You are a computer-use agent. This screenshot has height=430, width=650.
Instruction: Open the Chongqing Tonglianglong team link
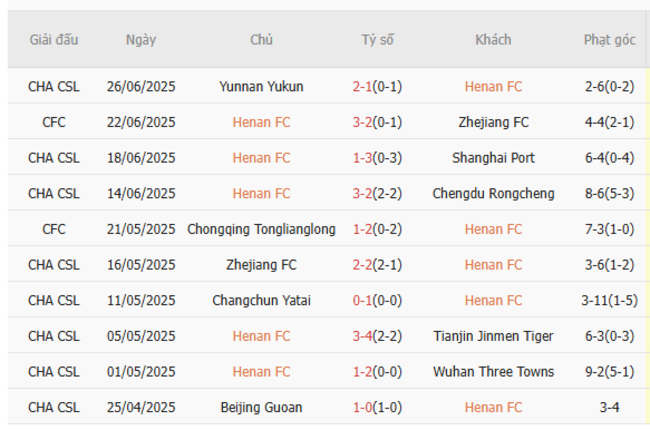(x=261, y=229)
